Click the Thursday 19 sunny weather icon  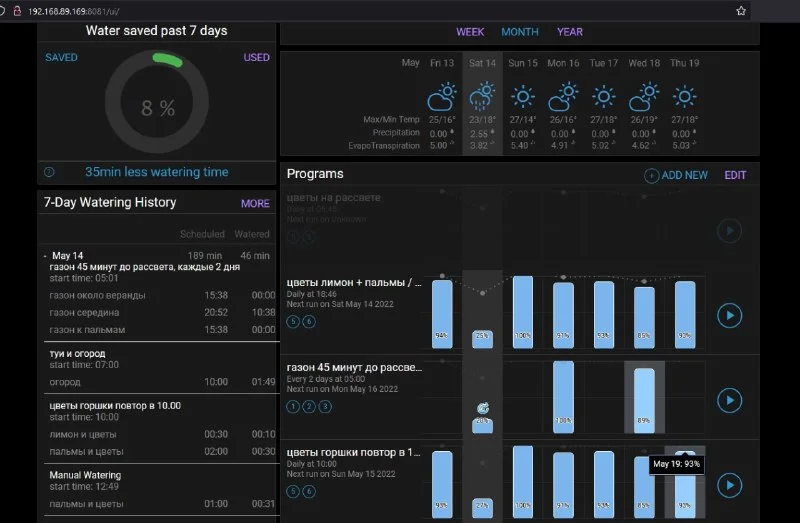(685, 97)
